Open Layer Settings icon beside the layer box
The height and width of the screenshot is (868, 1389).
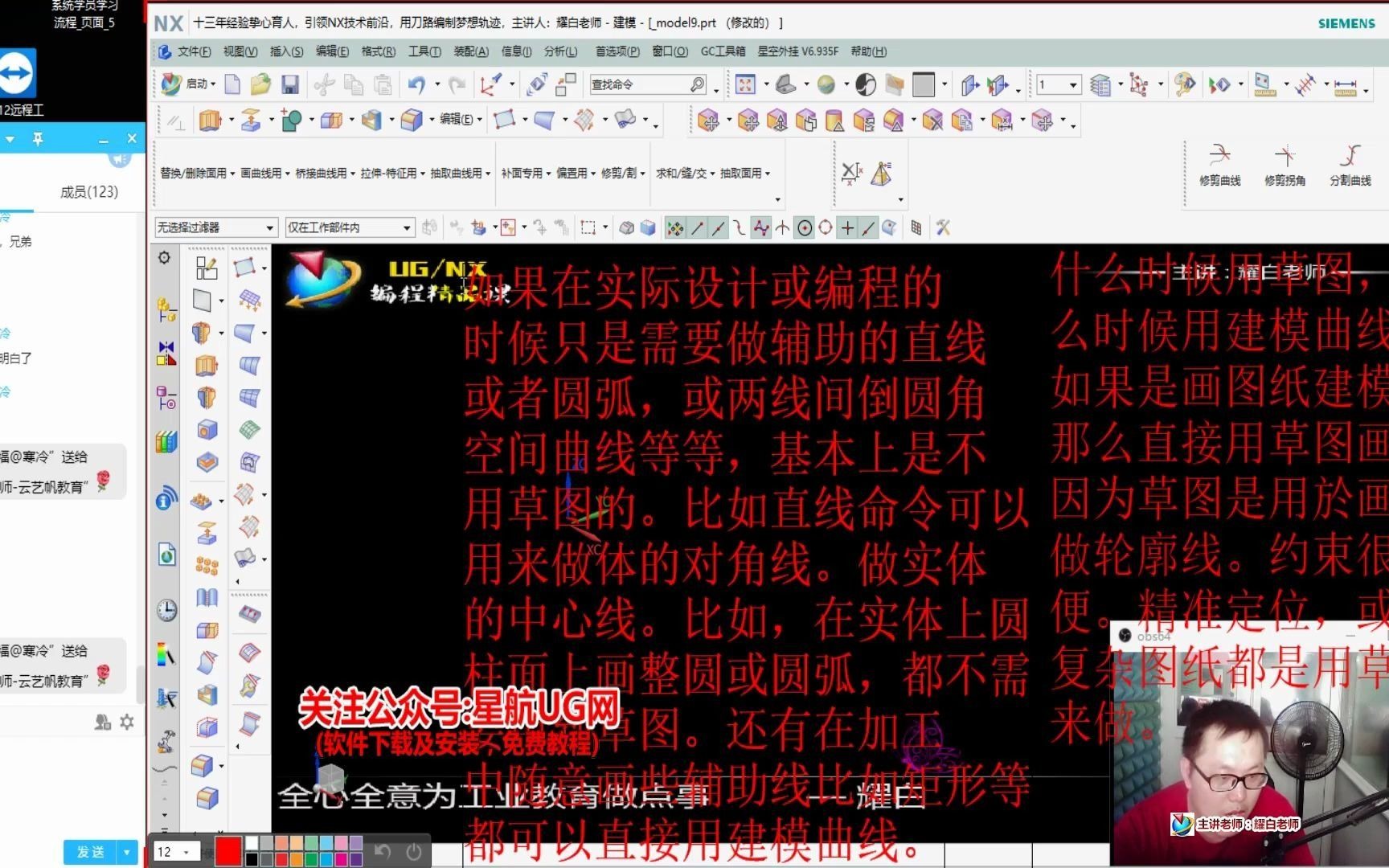1100,84
